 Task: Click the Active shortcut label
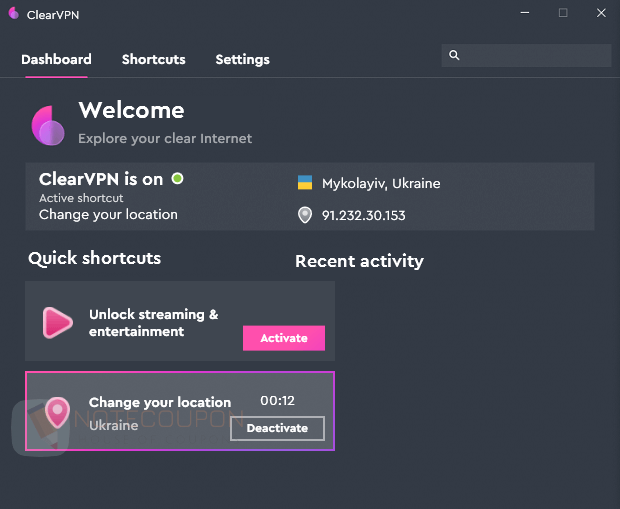tap(81, 198)
